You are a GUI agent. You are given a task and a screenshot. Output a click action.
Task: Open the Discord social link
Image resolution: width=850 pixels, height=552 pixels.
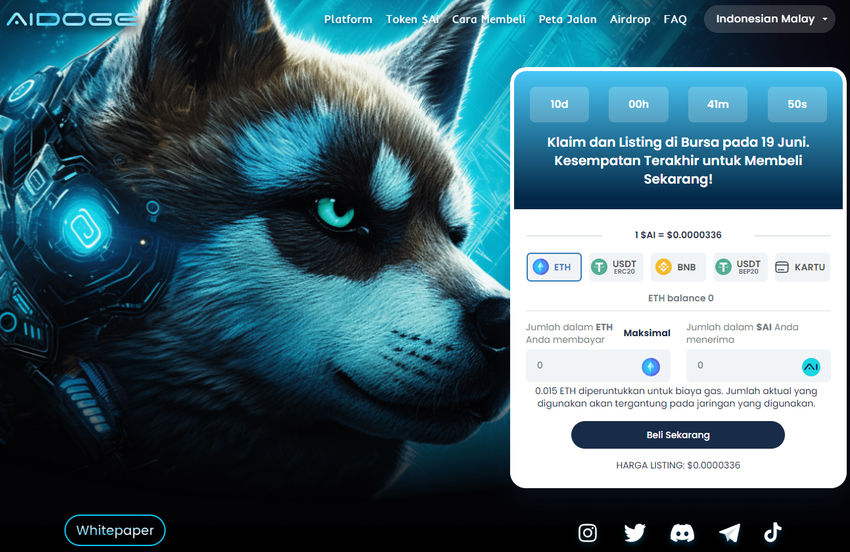pos(682,532)
